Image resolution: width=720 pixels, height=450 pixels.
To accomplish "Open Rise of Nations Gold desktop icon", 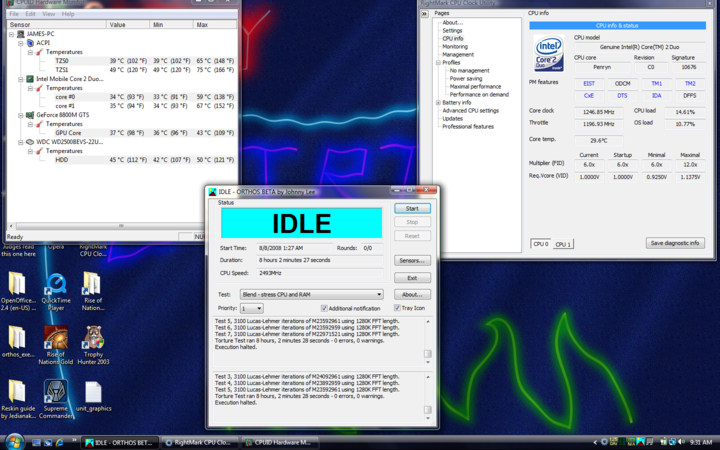I will click(x=56, y=338).
